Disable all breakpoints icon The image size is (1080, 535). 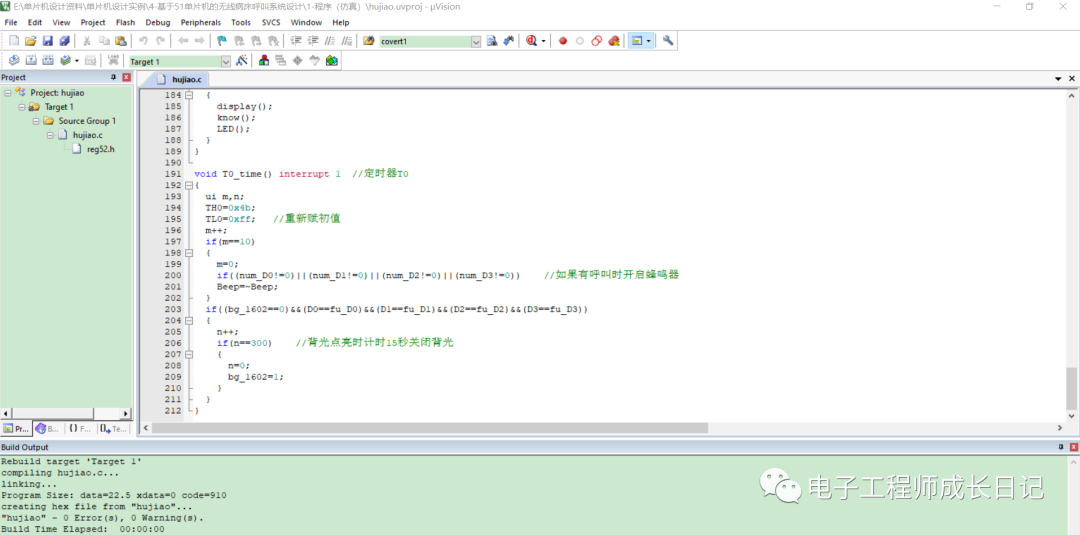596,41
